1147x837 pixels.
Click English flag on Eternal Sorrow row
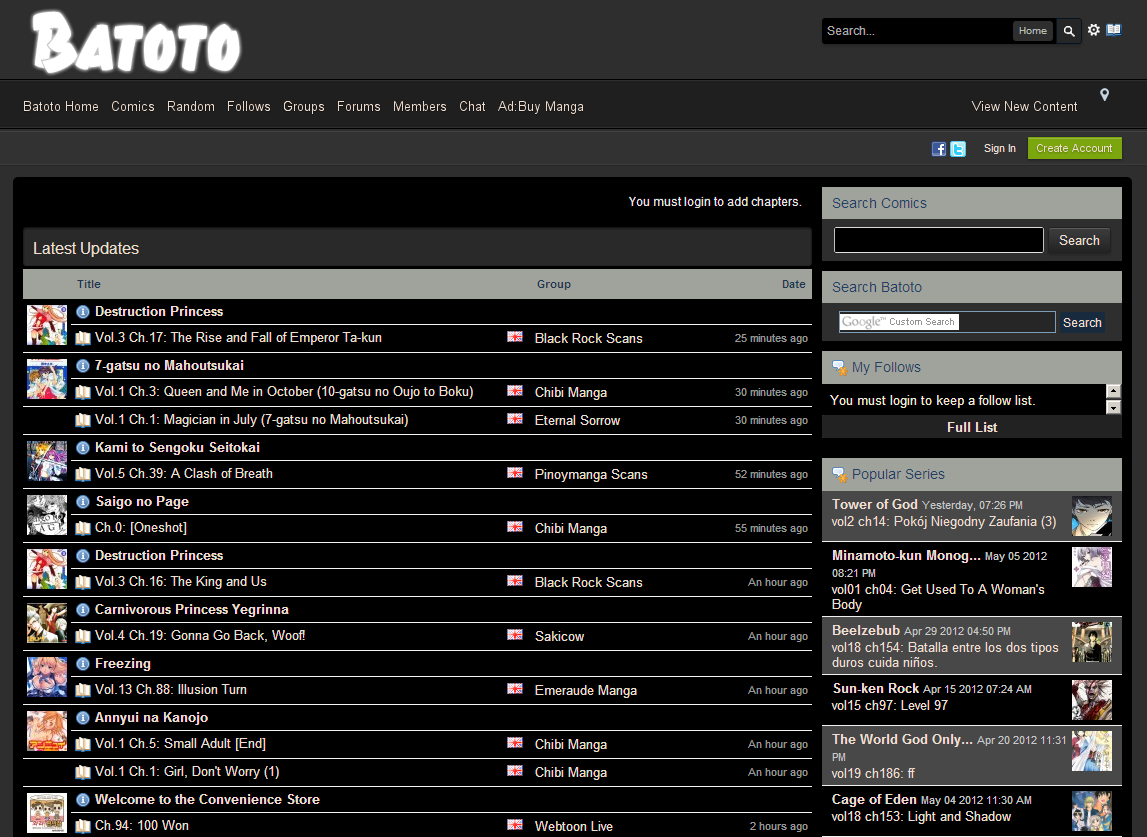pyautogui.click(x=515, y=418)
